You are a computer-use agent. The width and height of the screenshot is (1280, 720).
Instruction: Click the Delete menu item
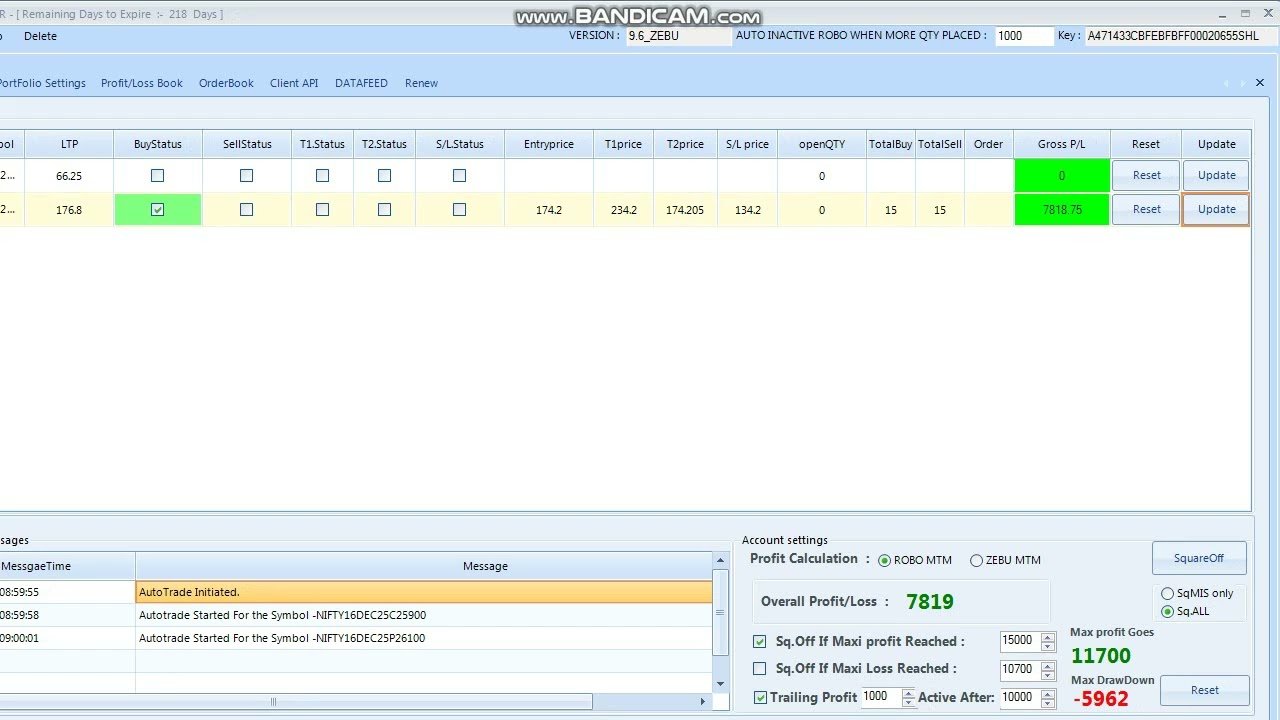click(40, 36)
